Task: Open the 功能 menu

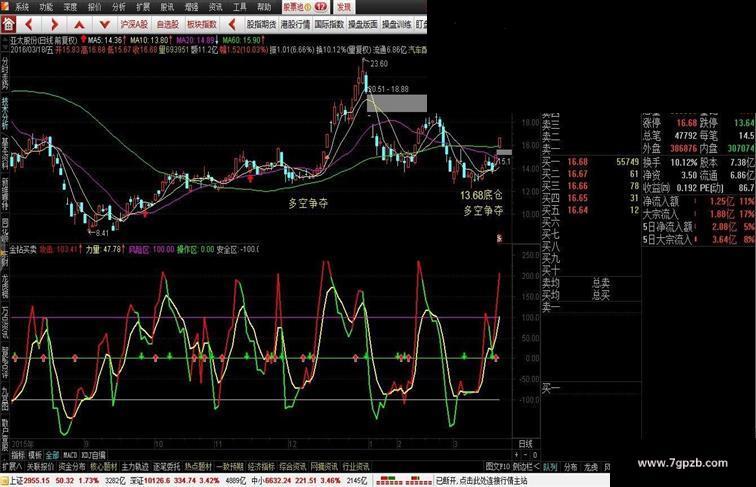Action: click(x=46, y=7)
